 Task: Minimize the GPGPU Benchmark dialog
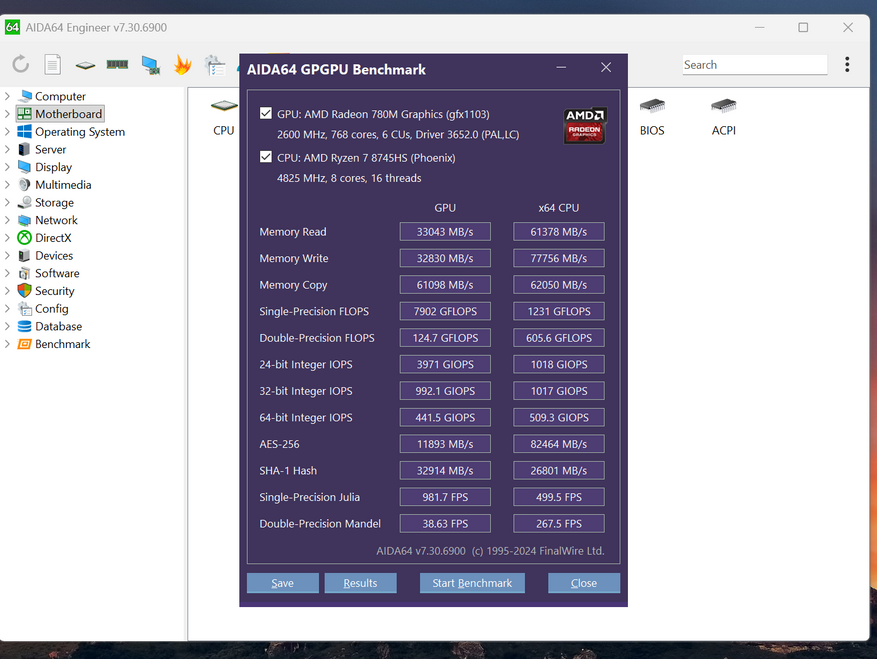(561, 68)
